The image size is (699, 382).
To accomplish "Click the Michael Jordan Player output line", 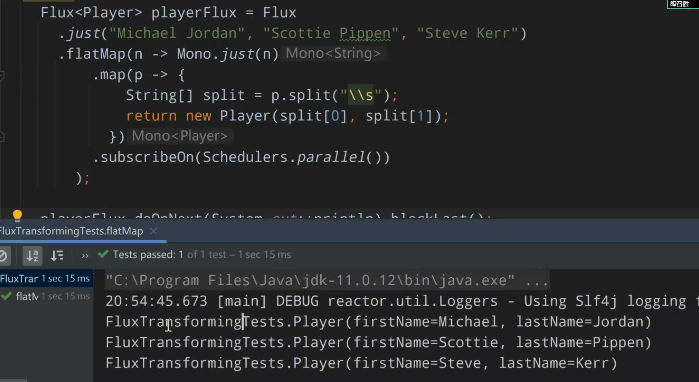I will (x=378, y=322).
